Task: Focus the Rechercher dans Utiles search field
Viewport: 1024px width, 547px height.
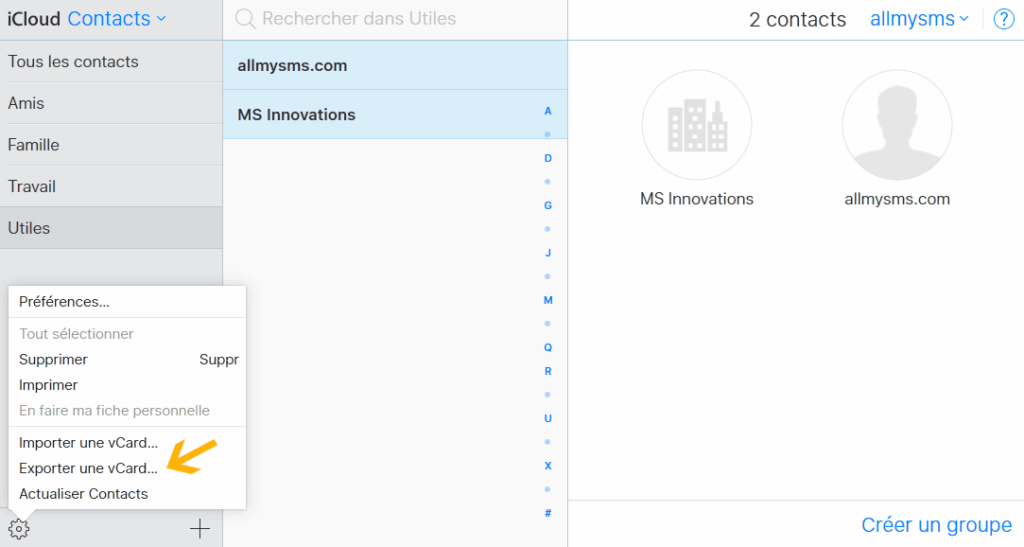Action: [x=395, y=19]
